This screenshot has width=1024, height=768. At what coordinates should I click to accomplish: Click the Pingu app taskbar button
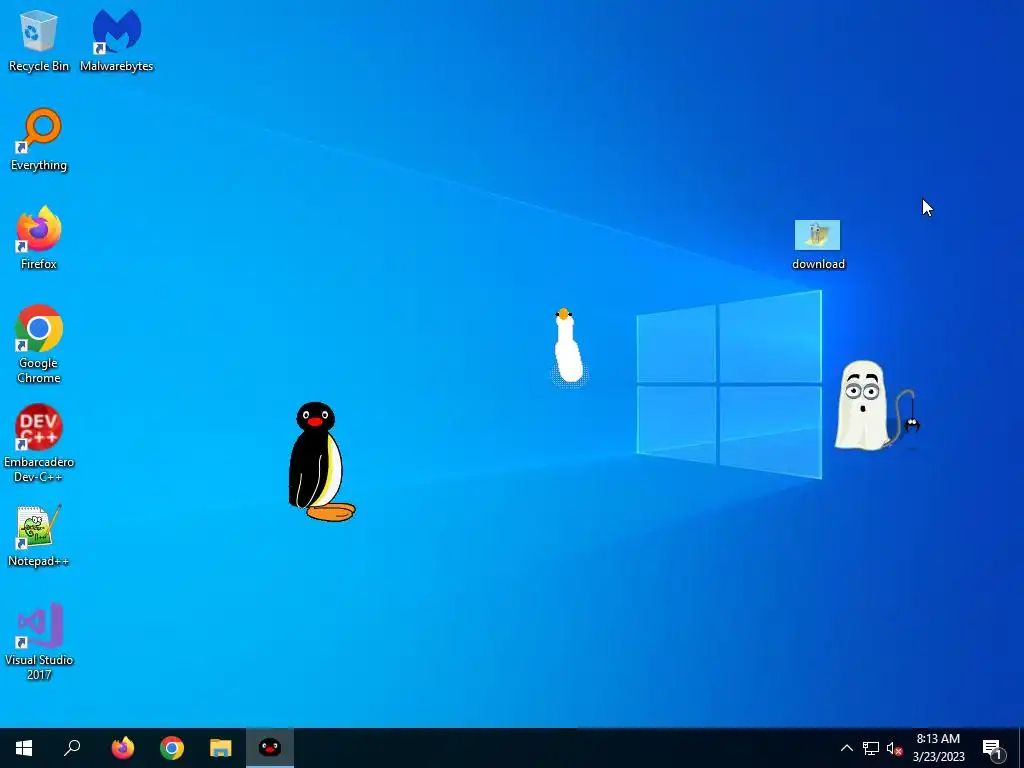(270, 748)
